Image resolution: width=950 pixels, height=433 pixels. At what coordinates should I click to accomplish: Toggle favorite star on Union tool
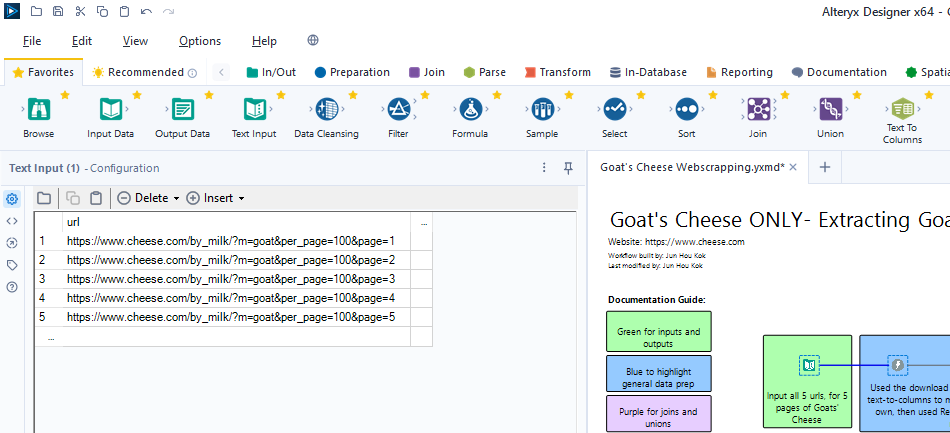pos(857,95)
